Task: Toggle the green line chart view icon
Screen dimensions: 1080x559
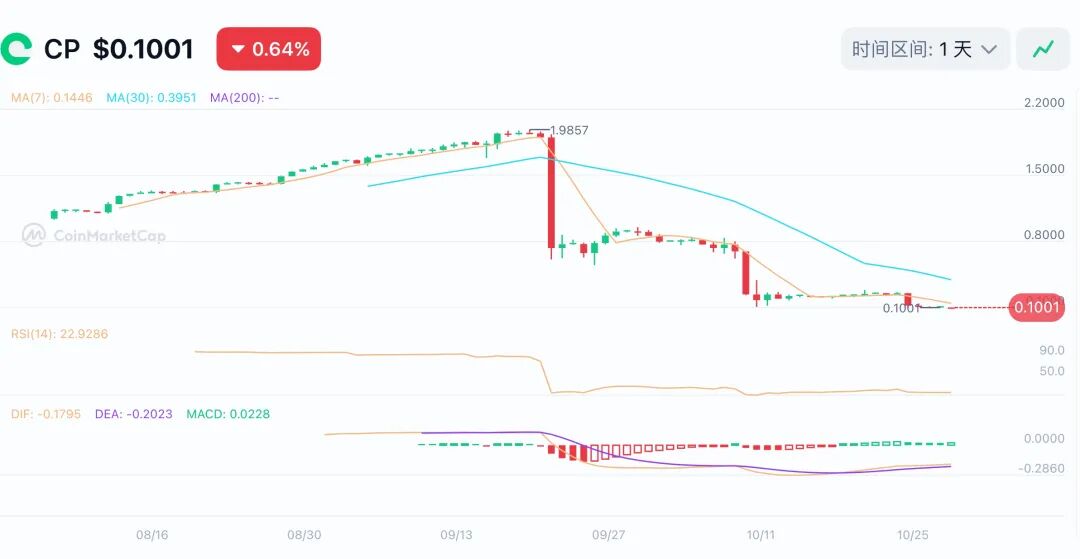Action: [x=1043, y=49]
